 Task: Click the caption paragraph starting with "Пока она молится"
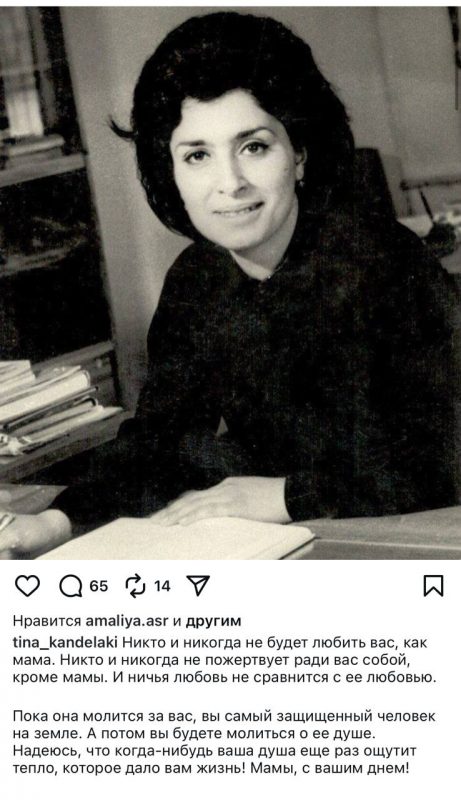click(224, 742)
